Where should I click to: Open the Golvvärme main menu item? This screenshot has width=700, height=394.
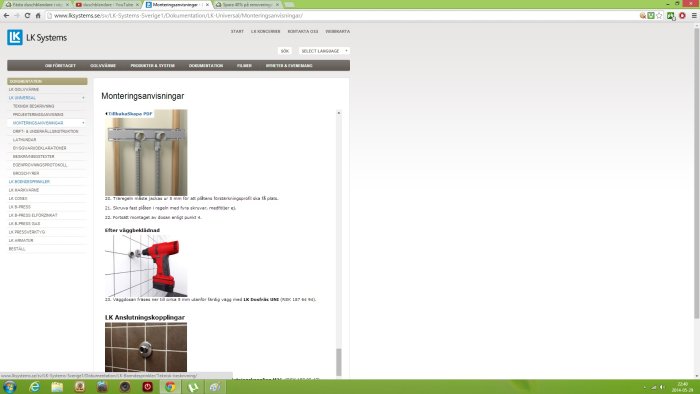point(103,66)
